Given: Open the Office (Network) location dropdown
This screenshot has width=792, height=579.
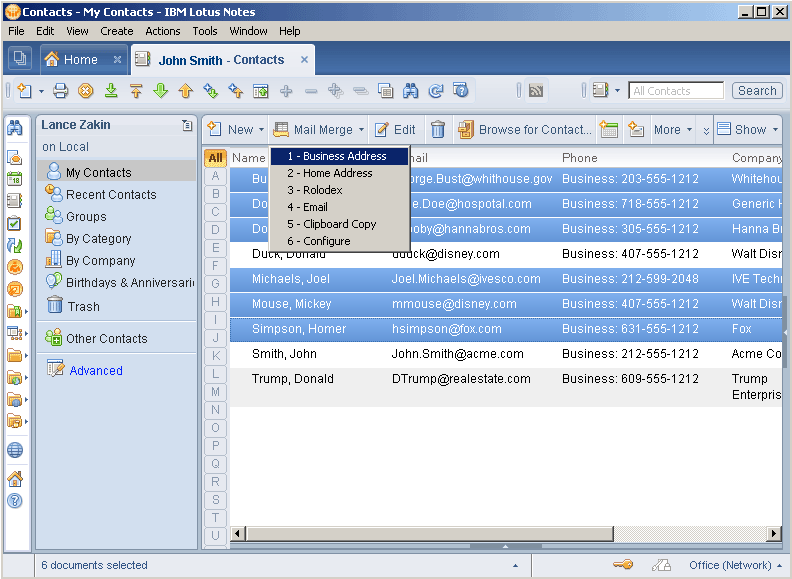Looking at the screenshot, I should point(735,565).
